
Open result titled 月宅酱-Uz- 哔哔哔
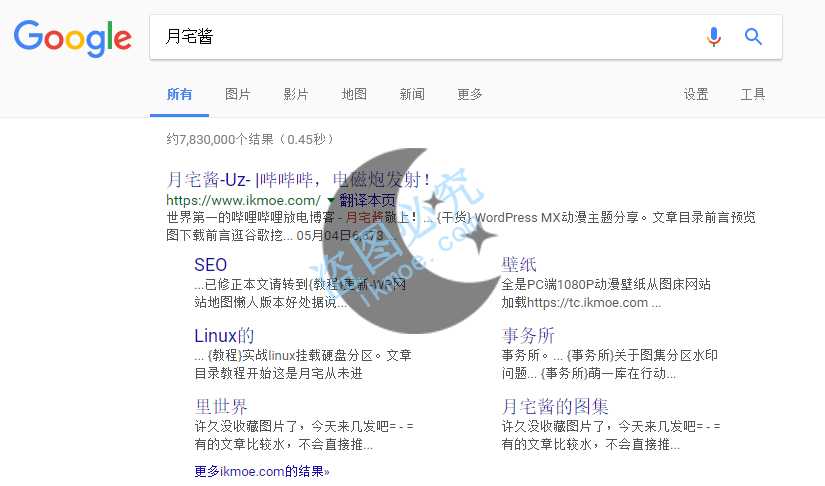[298, 180]
